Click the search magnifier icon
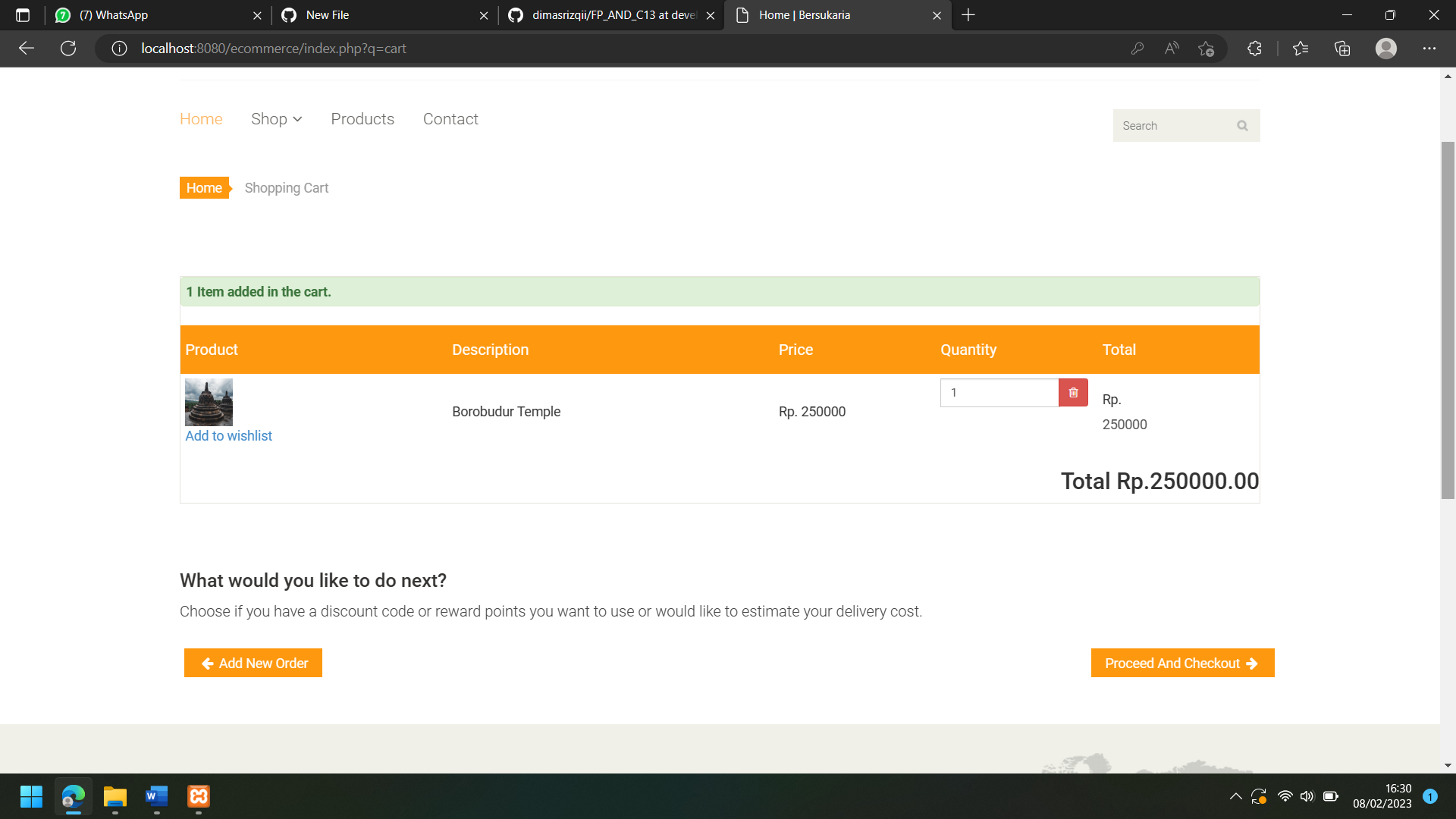This screenshot has height=819, width=1456. (1241, 125)
